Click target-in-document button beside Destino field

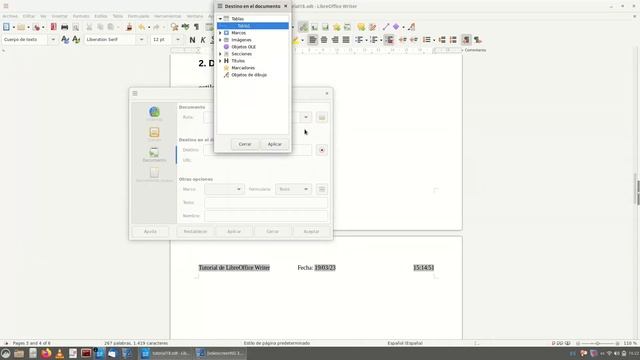[x=322, y=150]
